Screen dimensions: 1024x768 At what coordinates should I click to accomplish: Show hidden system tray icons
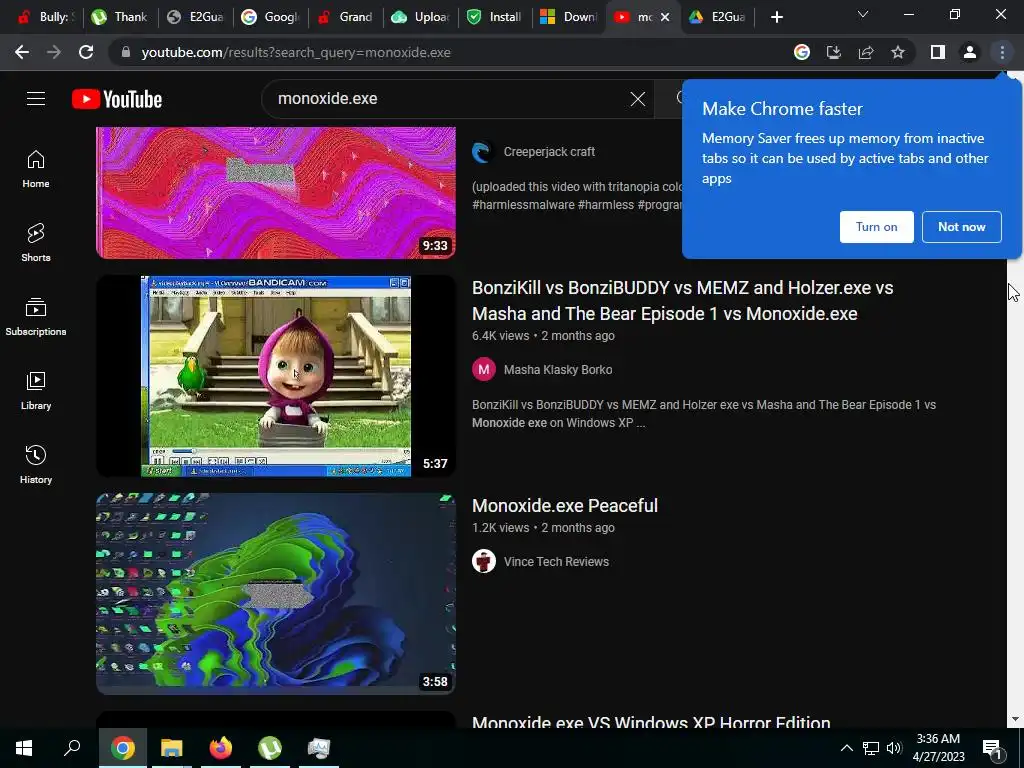[846, 748]
